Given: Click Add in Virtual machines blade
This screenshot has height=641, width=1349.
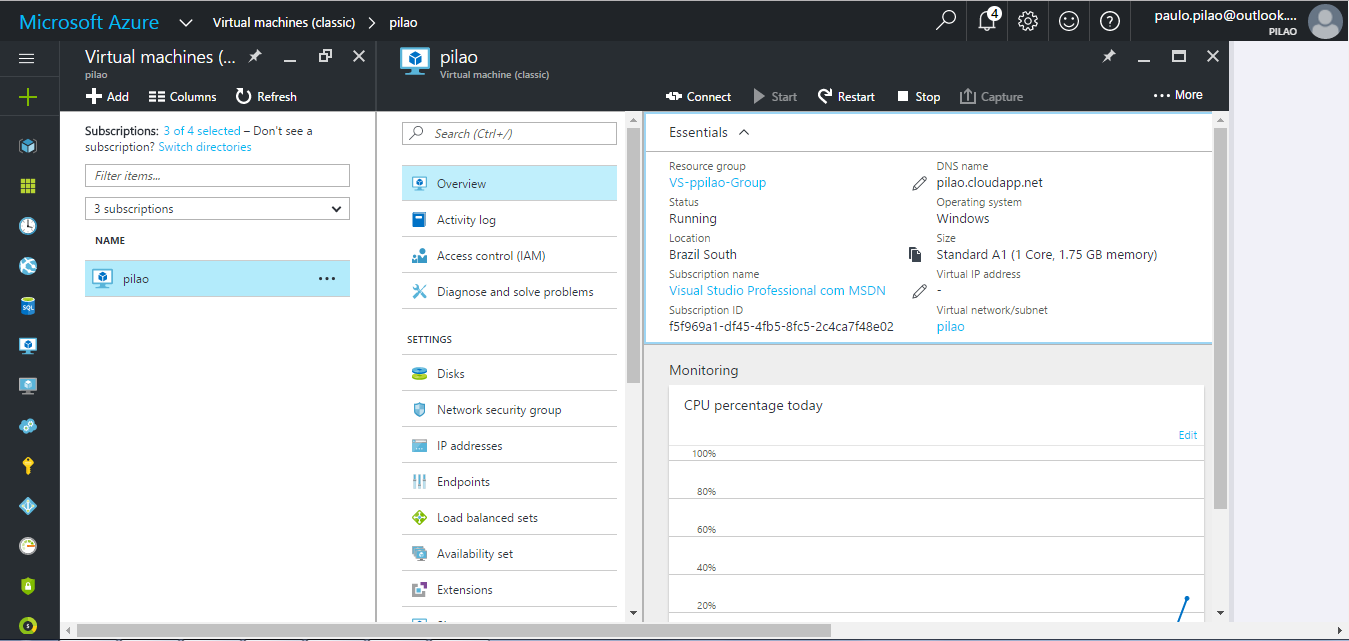Looking at the screenshot, I should tap(107, 97).
